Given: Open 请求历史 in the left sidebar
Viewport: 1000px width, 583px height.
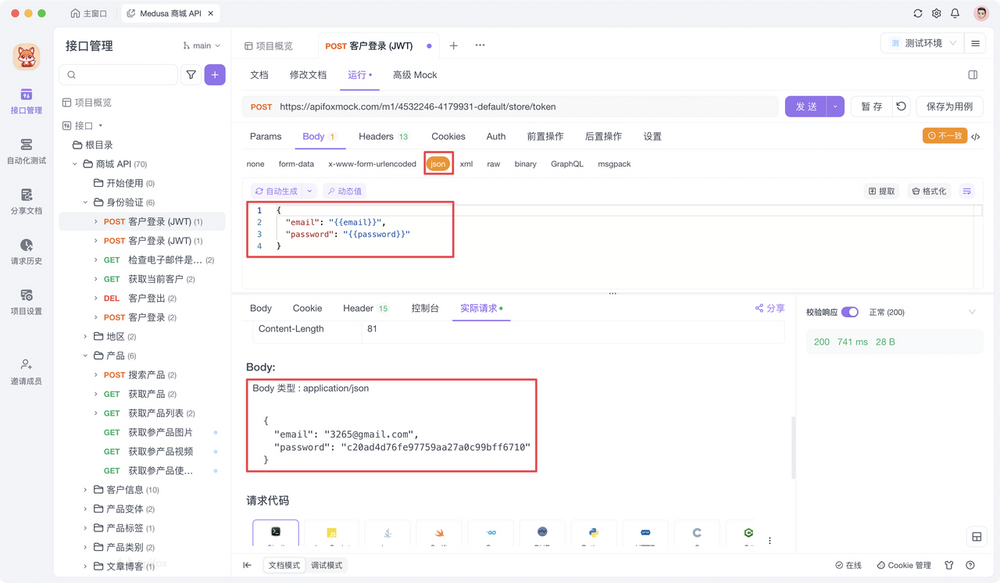Looking at the screenshot, I should pos(26,251).
